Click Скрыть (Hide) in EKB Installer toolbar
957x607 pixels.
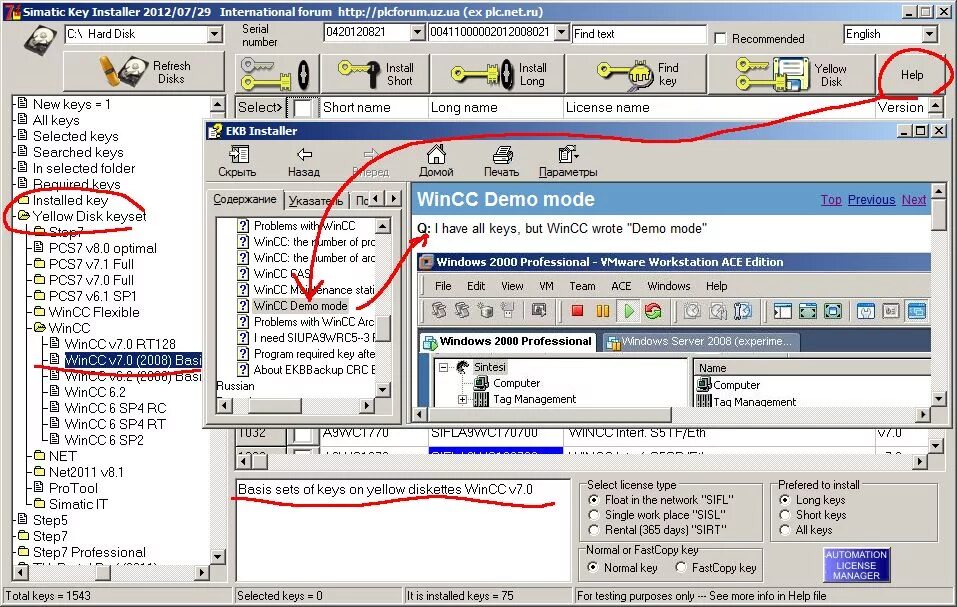[237, 162]
